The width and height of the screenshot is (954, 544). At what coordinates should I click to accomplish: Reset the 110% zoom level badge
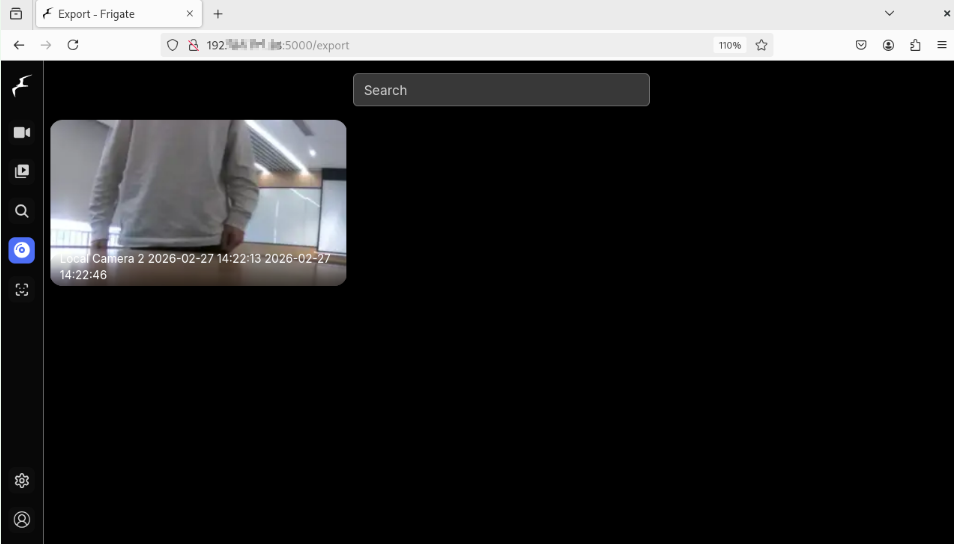tap(729, 45)
